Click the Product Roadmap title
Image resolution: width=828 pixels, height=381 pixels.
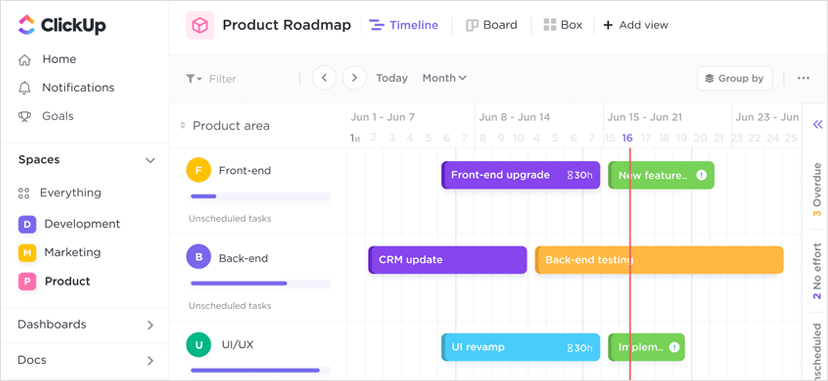click(x=287, y=25)
